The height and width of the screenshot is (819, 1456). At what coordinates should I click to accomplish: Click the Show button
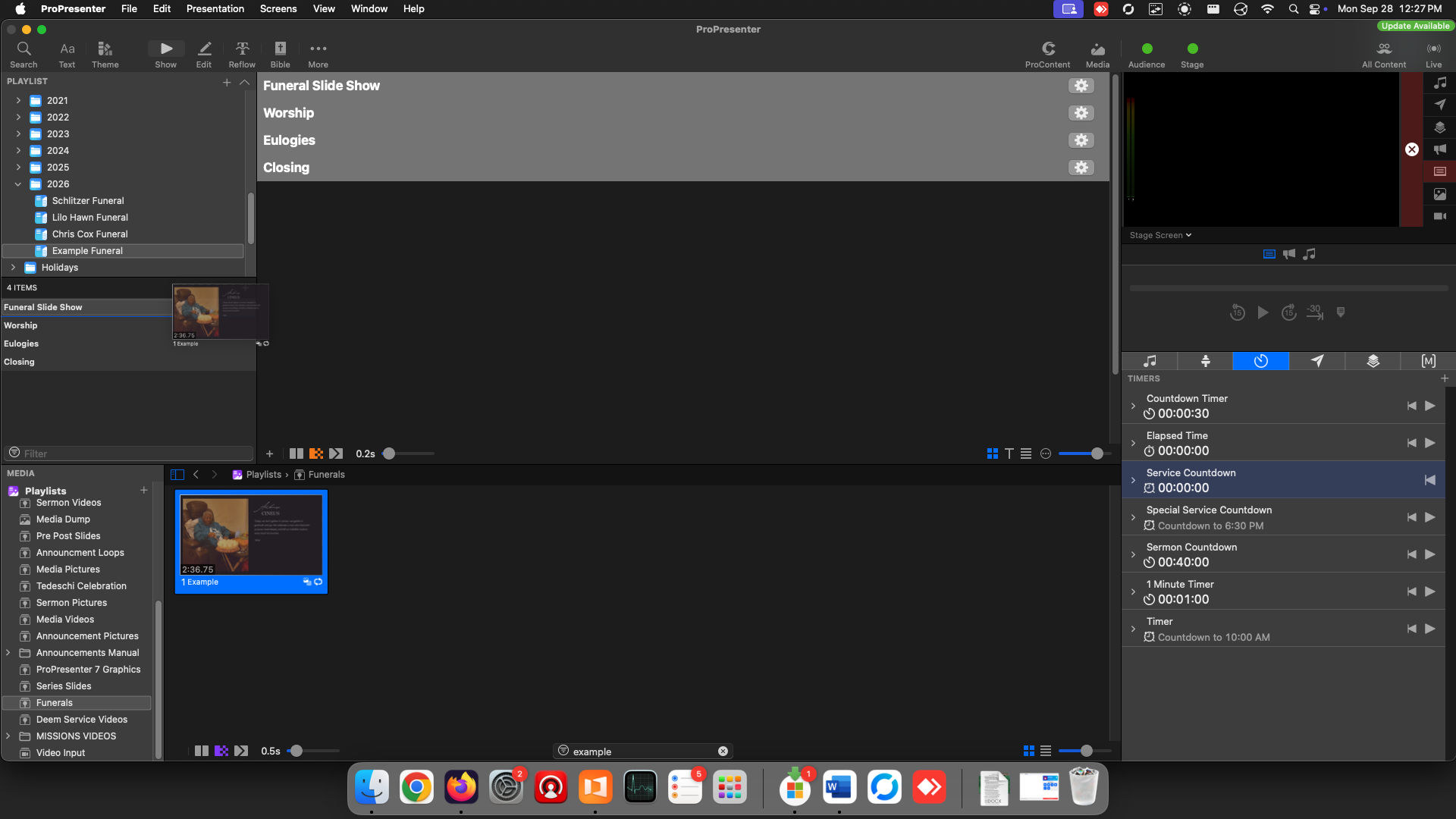(x=166, y=55)
